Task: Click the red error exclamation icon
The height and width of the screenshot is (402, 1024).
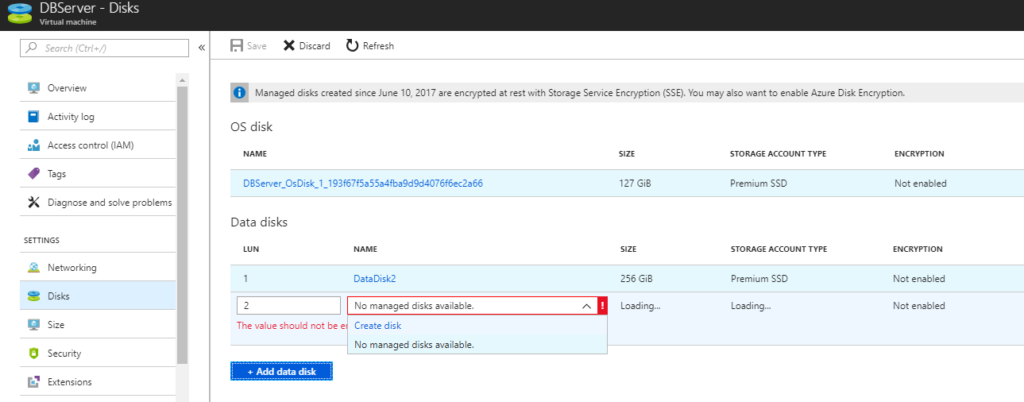Action: [603, 305]
